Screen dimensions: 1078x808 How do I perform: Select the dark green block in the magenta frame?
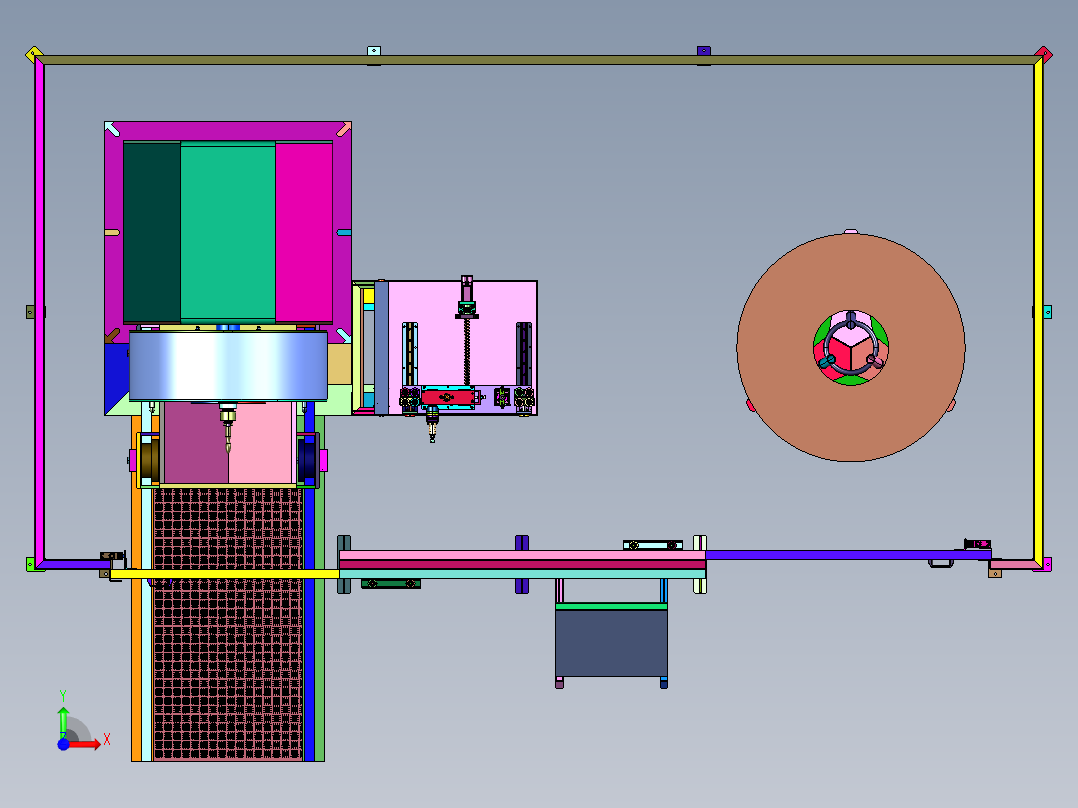(152, 232)
